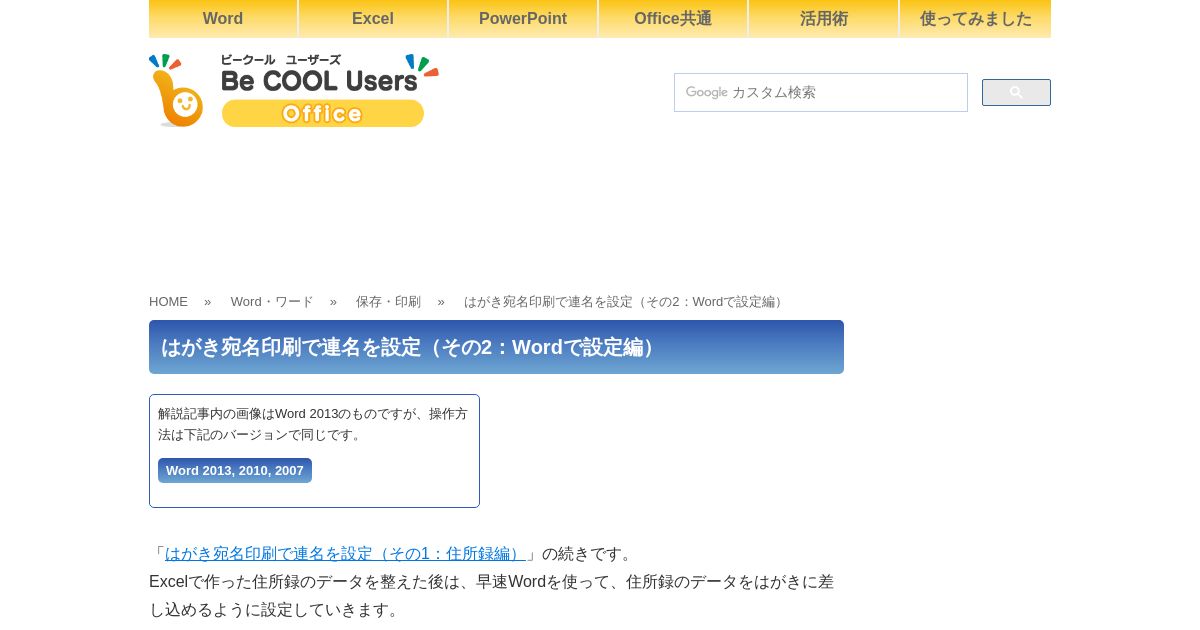Click the blue article title heading
The width and height of the screenshot is (1200, 630).
[496, 347]
